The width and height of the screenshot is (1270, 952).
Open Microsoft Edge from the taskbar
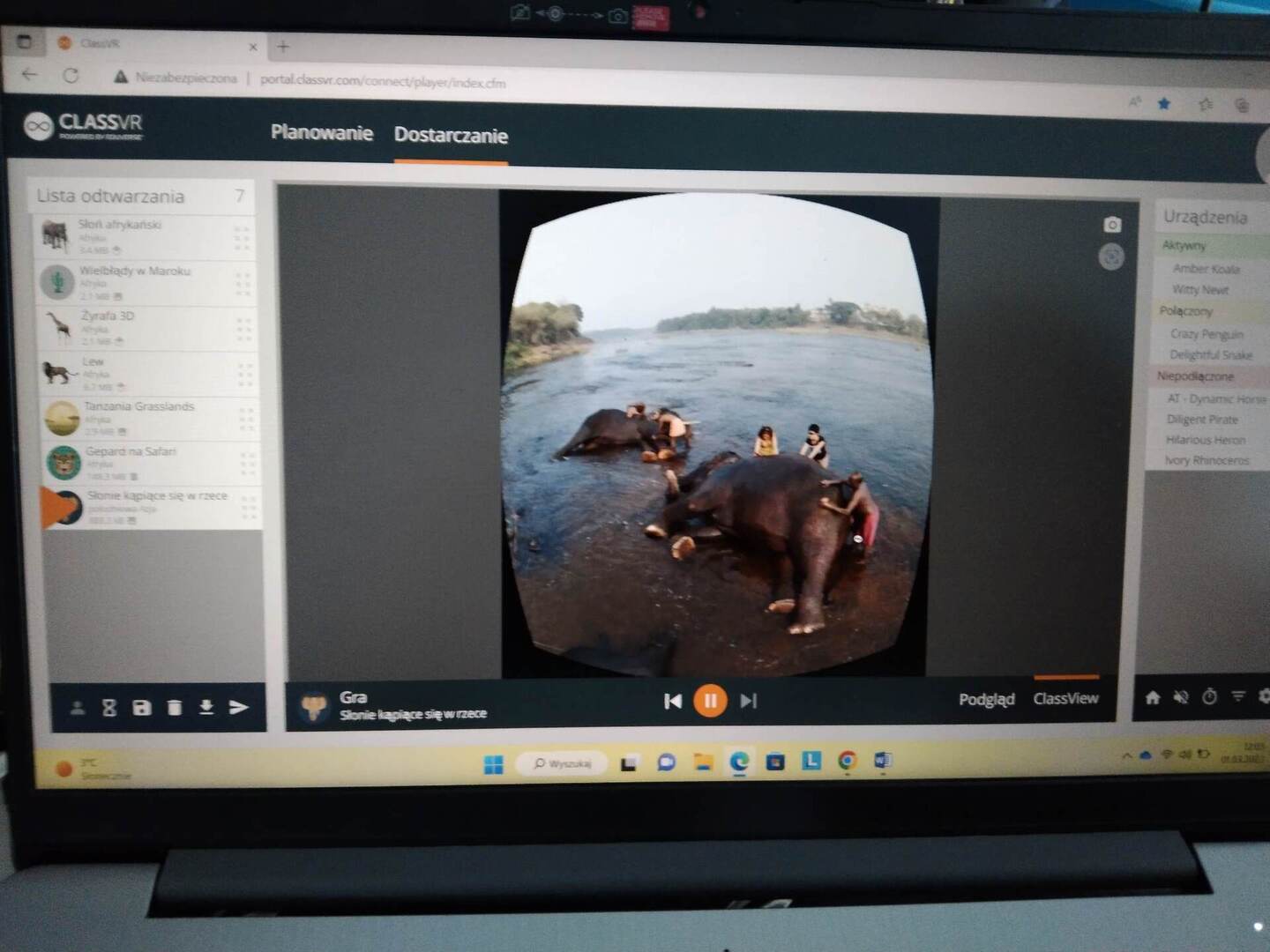tap(739, 762)
